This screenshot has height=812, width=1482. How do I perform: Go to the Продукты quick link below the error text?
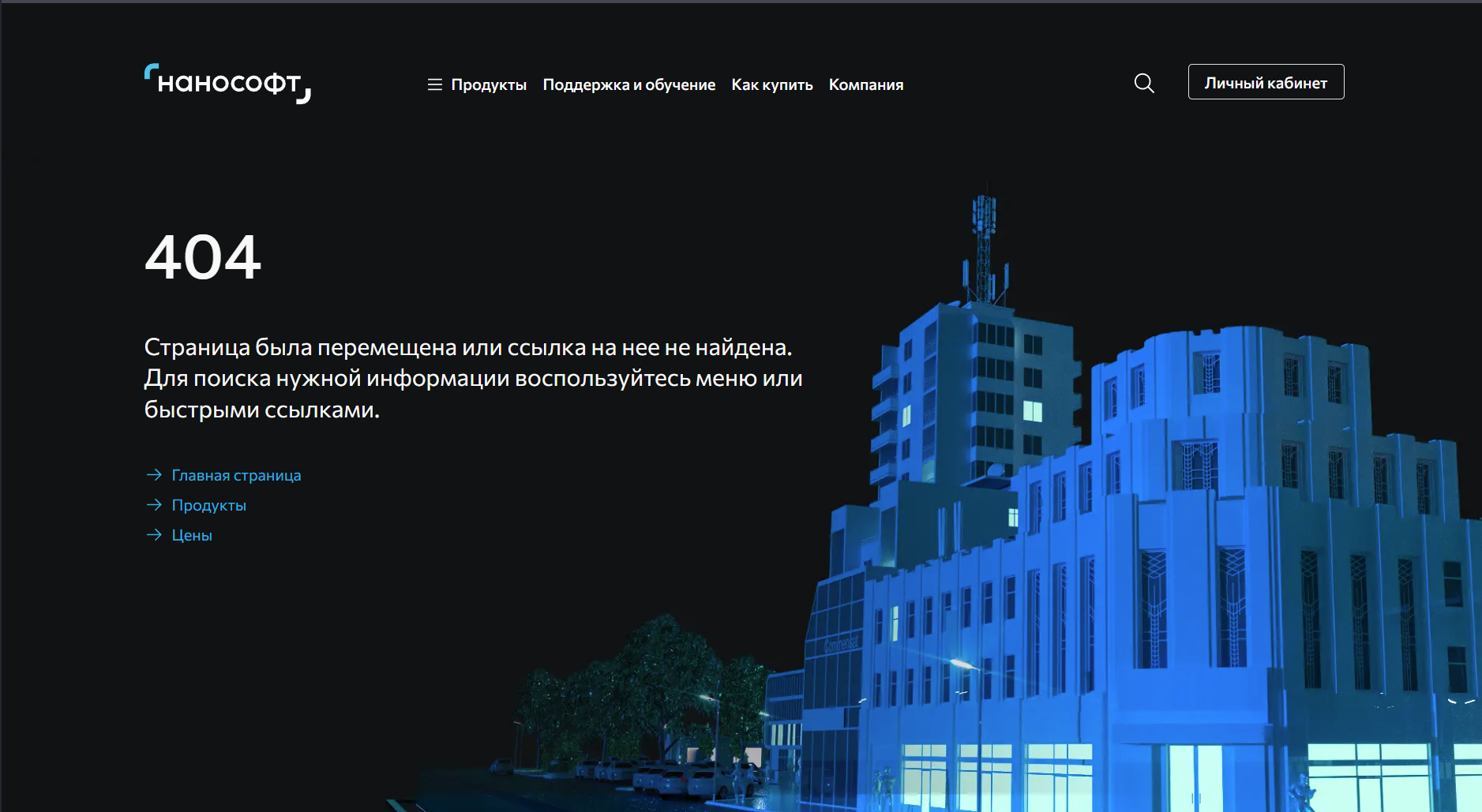(x=209, y=505)
